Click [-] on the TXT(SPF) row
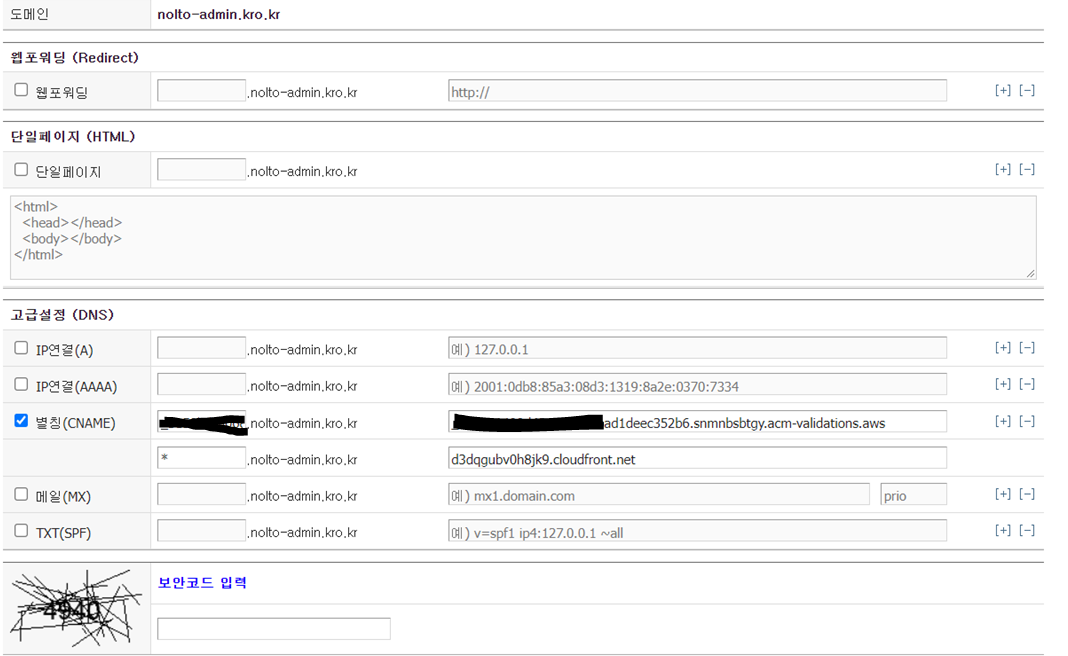Screen dimensions: 1068x656 [x=1026, y=531]
